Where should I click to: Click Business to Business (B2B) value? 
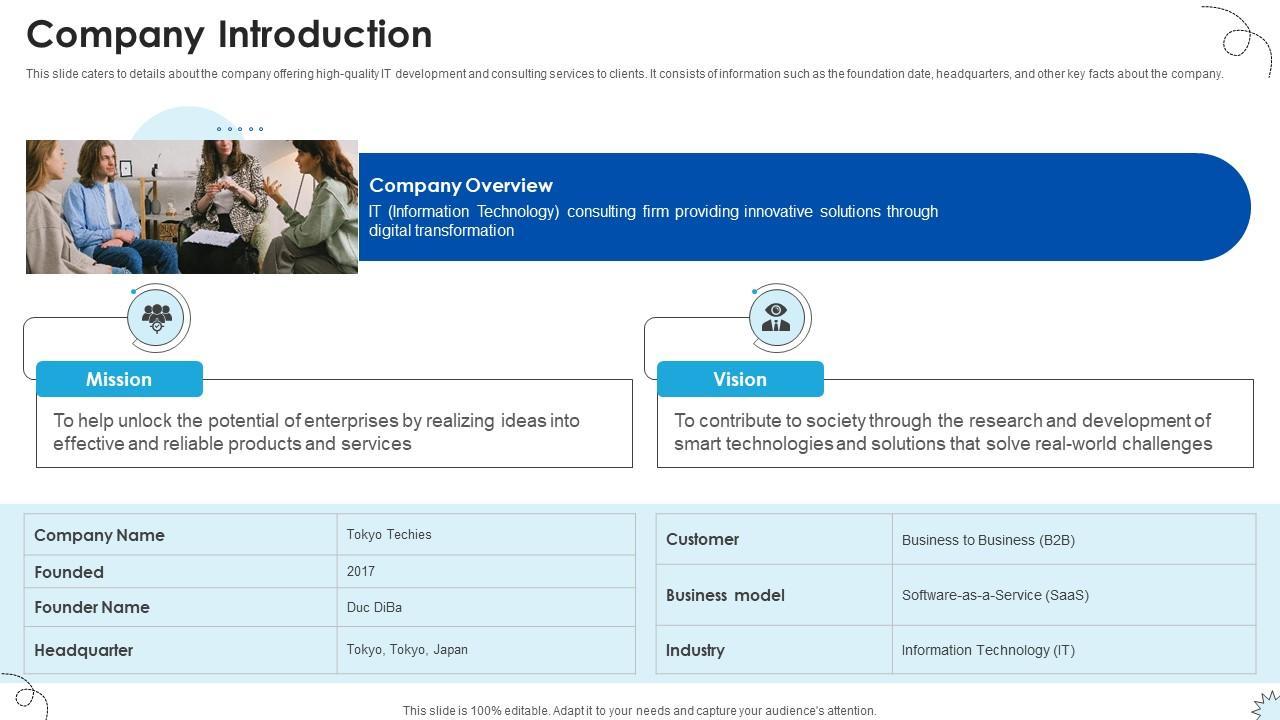click(x=988, y=540)
